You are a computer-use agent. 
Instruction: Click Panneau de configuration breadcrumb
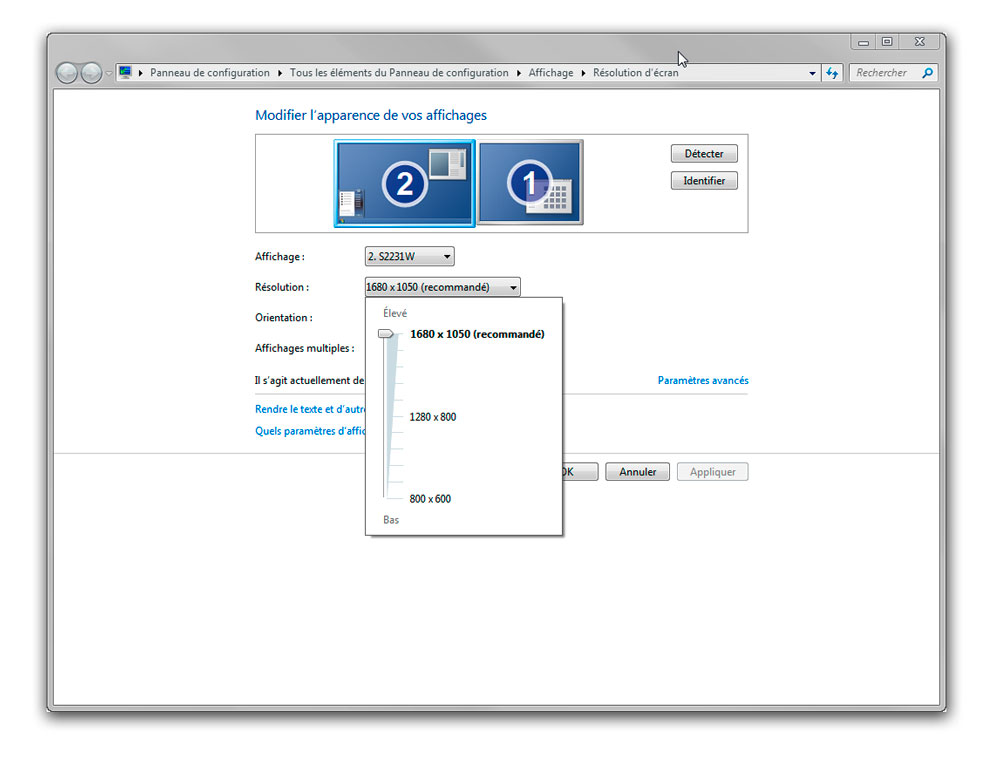tap(210, 73)
